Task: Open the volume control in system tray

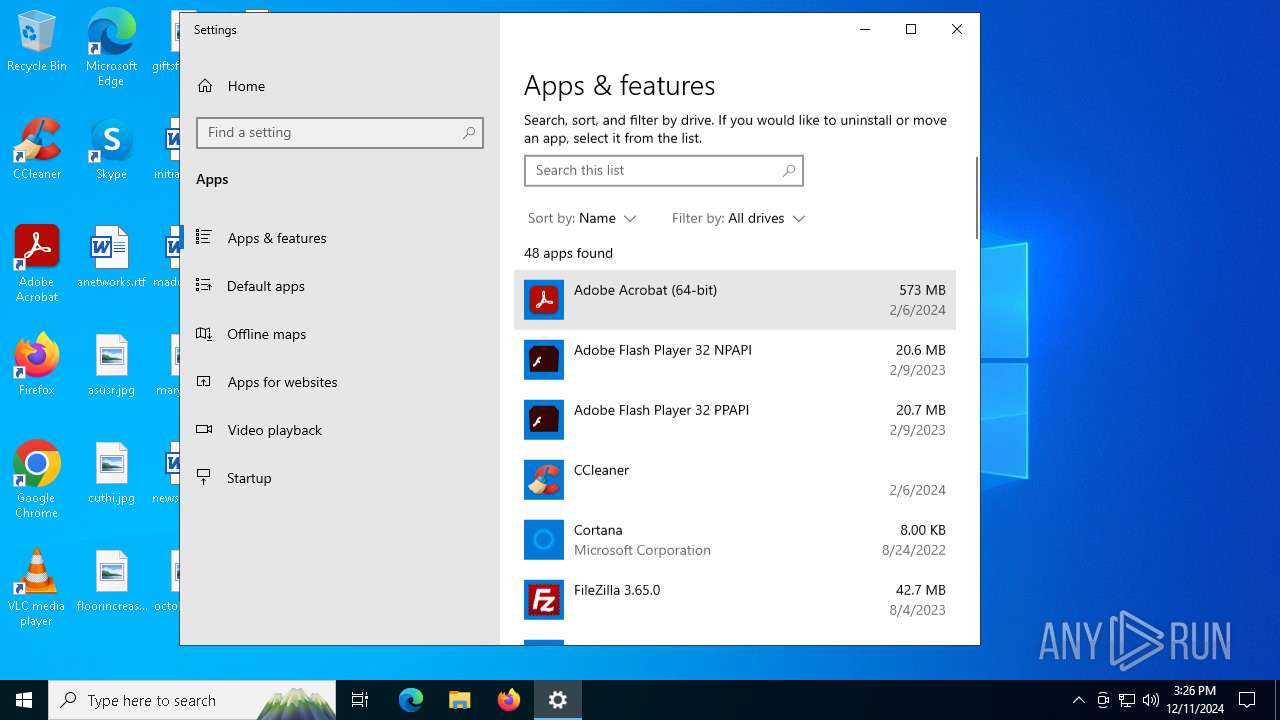Action: (1150, 700)
